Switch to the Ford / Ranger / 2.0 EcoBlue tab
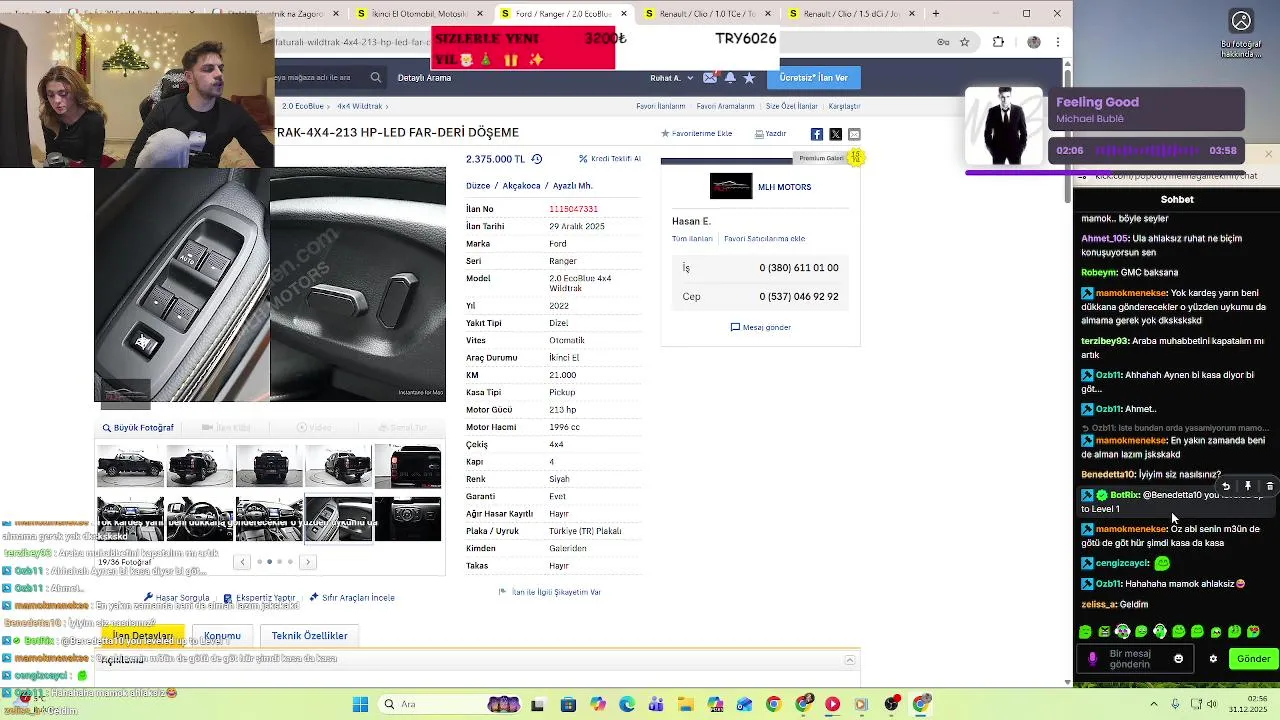This screenshot has height=720, width=1280. point(564,13)
